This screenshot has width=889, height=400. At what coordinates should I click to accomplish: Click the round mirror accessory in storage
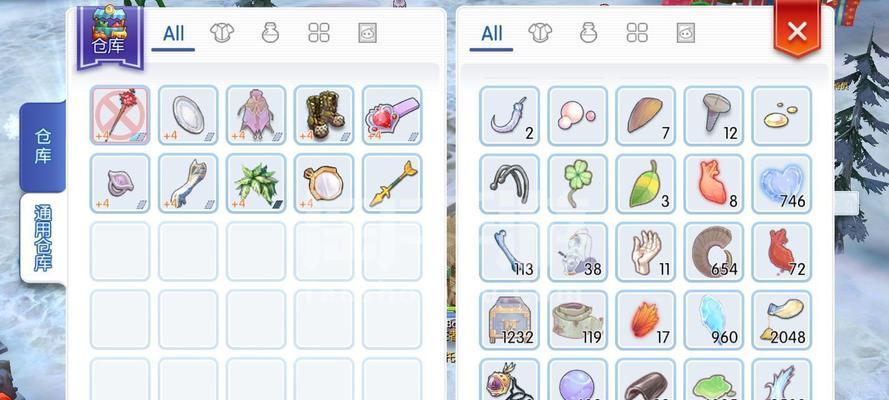coord(324,183)
